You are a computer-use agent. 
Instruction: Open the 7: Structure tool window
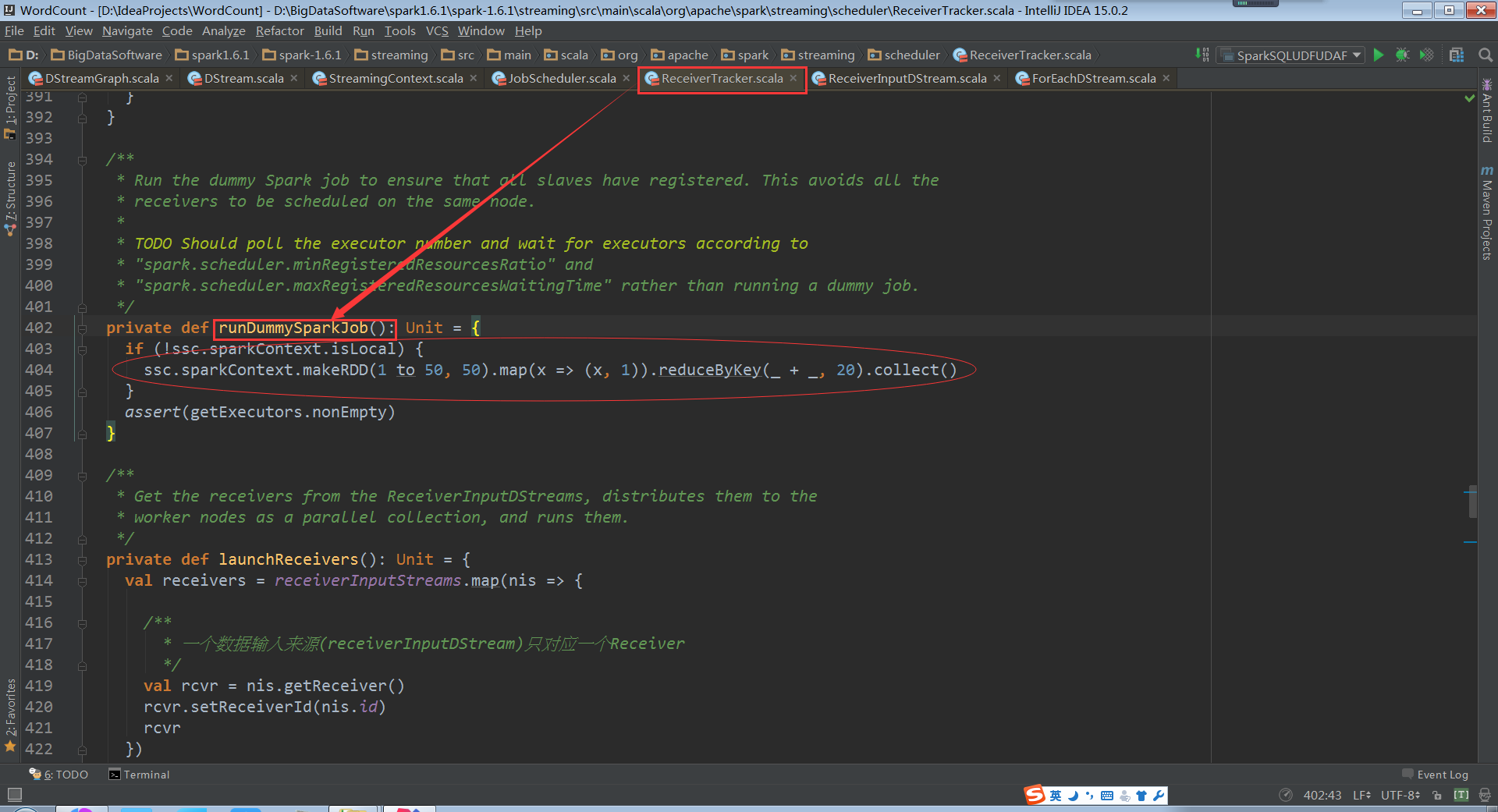pos(10,198)
